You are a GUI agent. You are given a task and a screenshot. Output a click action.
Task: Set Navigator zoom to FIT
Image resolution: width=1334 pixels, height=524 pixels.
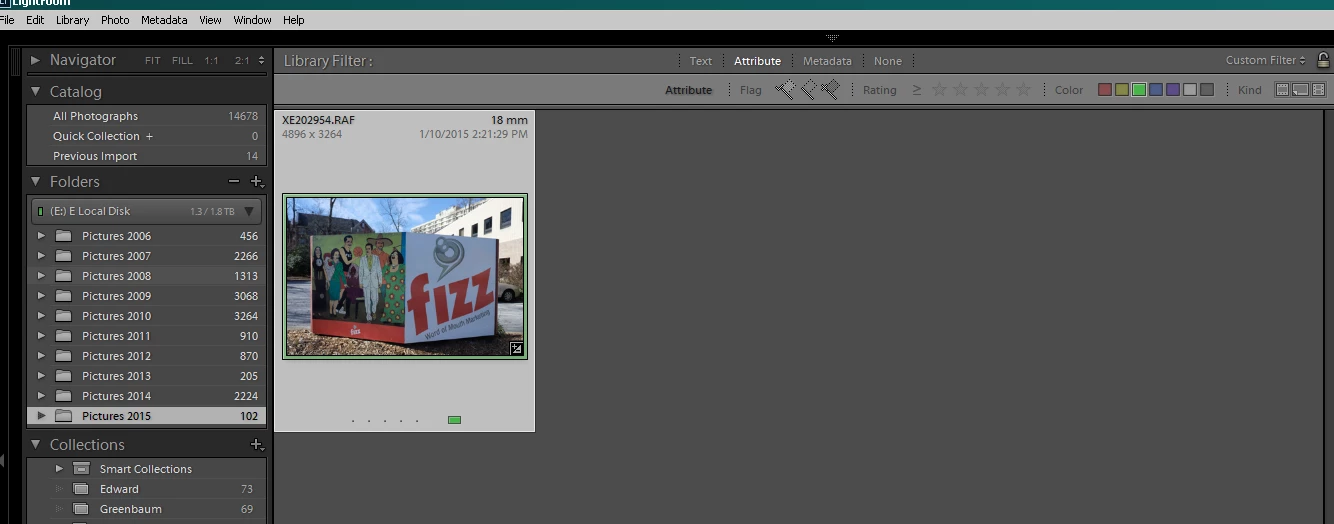(152, 61)
